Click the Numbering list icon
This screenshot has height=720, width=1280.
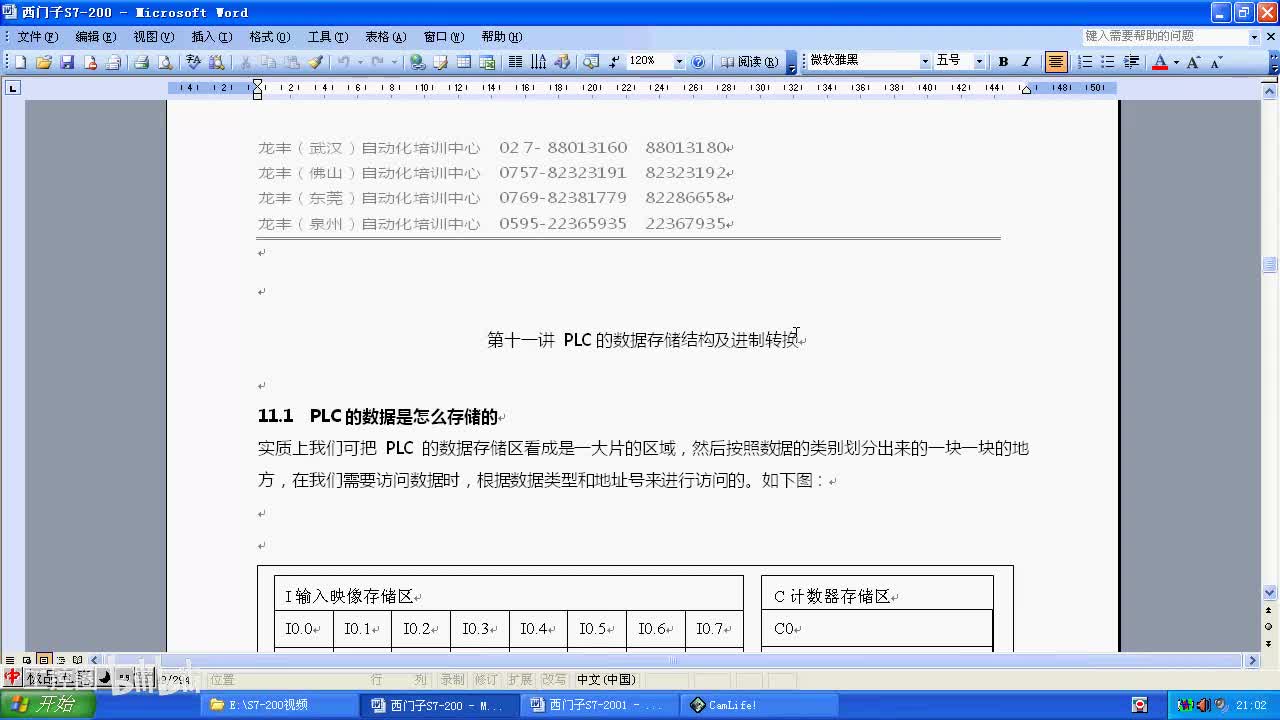[1085, 62]
